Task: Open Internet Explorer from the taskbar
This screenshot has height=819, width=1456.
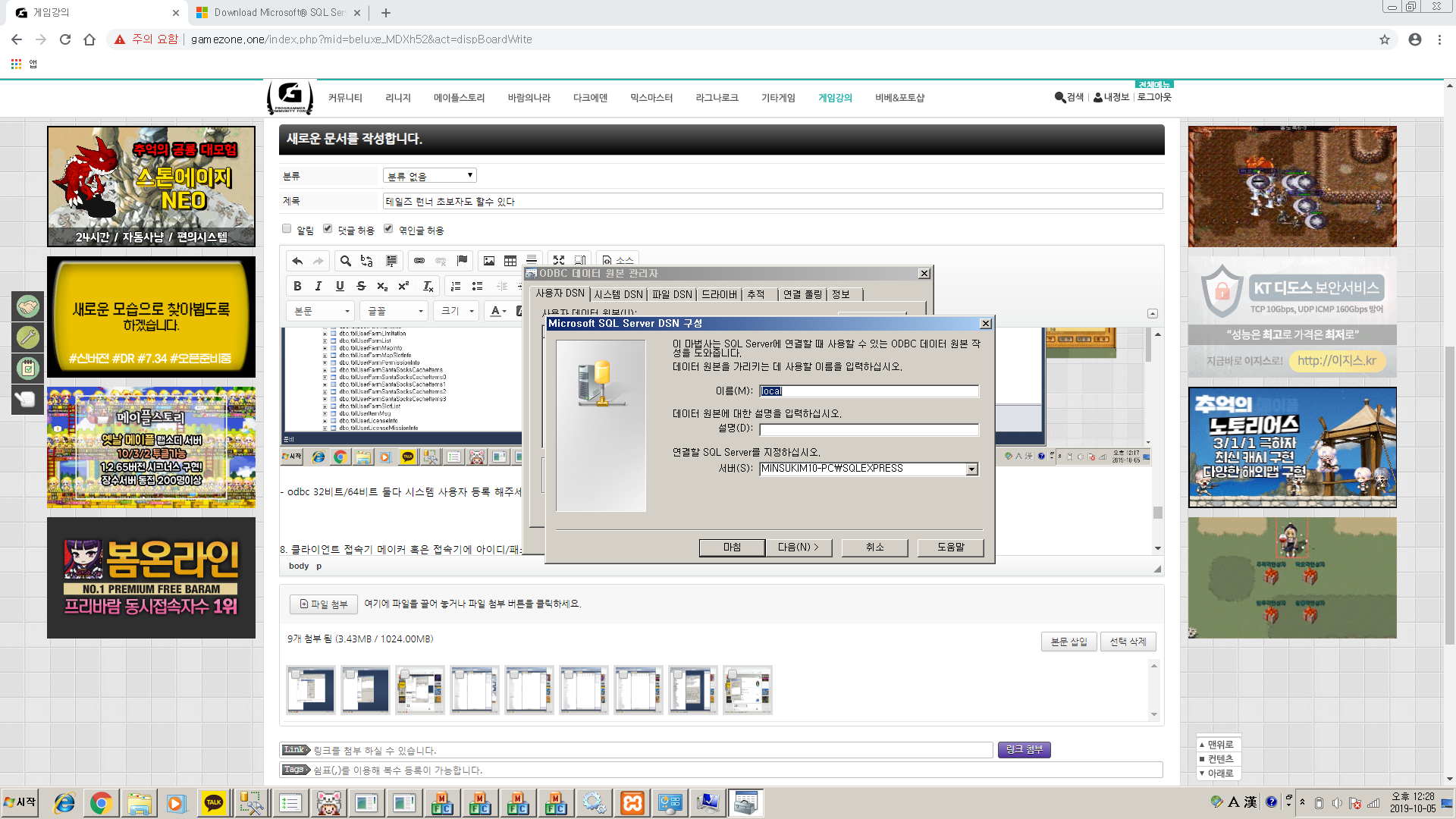Action: click(64, 803)
